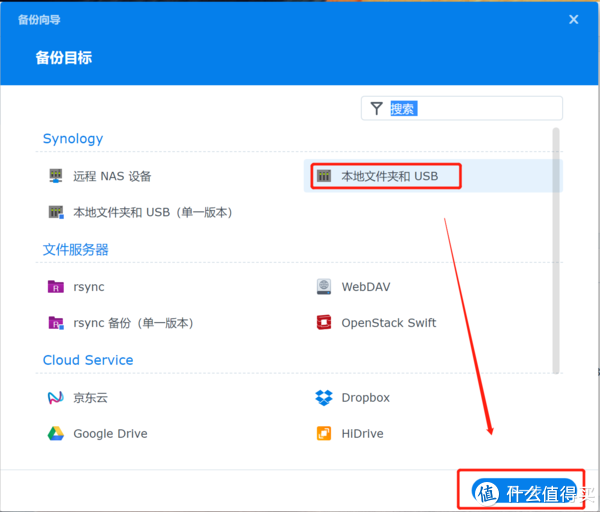This screenshot has height=512, width=600.
Task: Choose Google Drive cloud service label
Action: (x=110, y=434)
